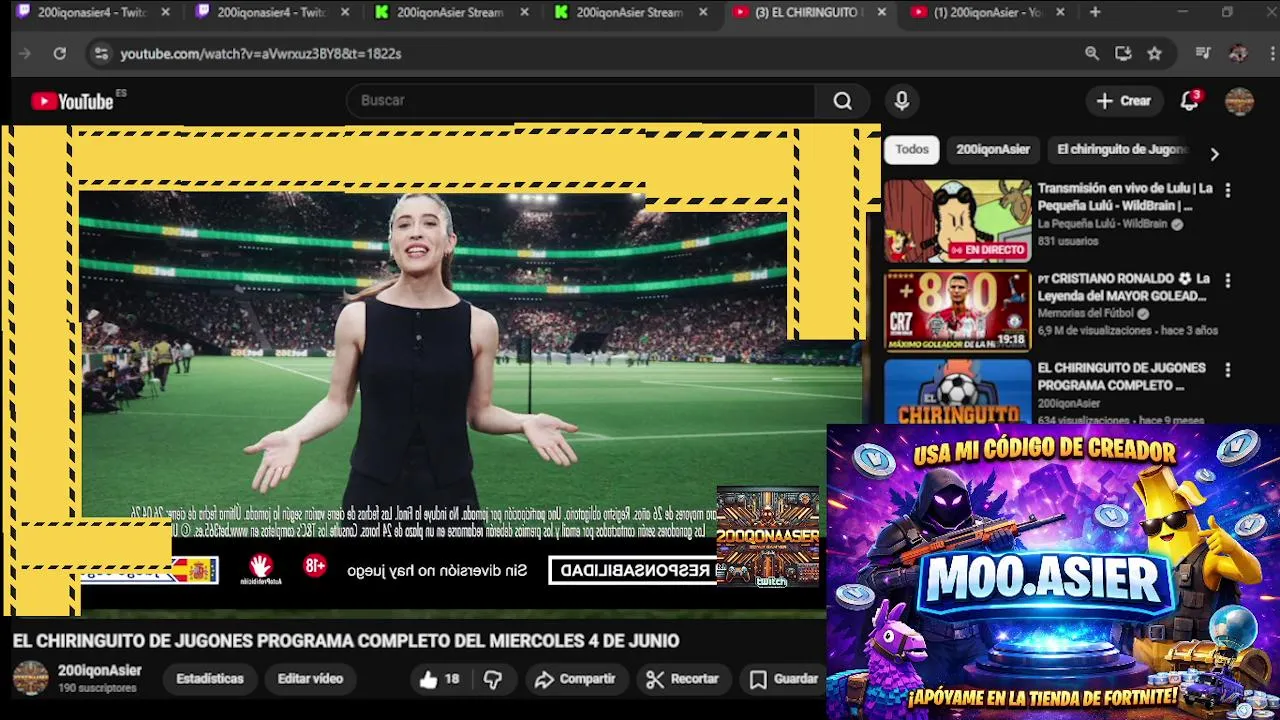1280x720 pixels.
Task: Open a new browser tab with the plus
Action: click(1095, 12)
